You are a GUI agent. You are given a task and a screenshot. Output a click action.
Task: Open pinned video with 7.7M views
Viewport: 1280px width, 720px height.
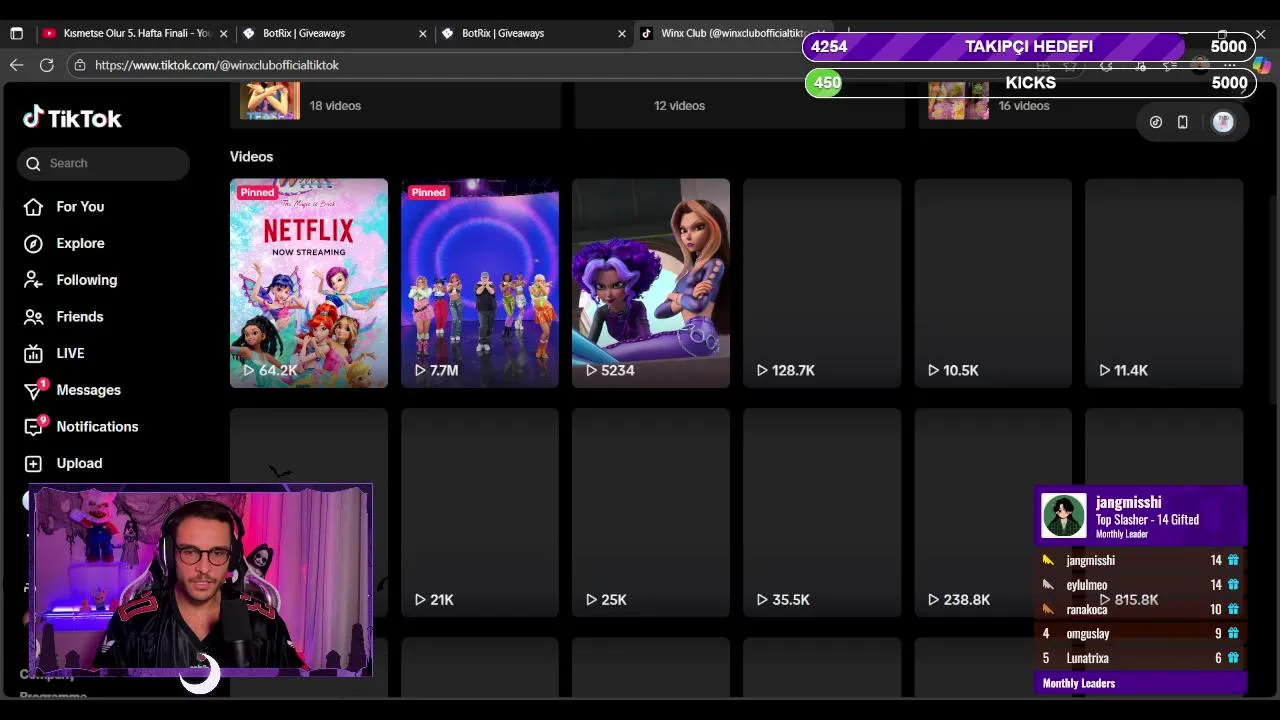tap(480, 283)
